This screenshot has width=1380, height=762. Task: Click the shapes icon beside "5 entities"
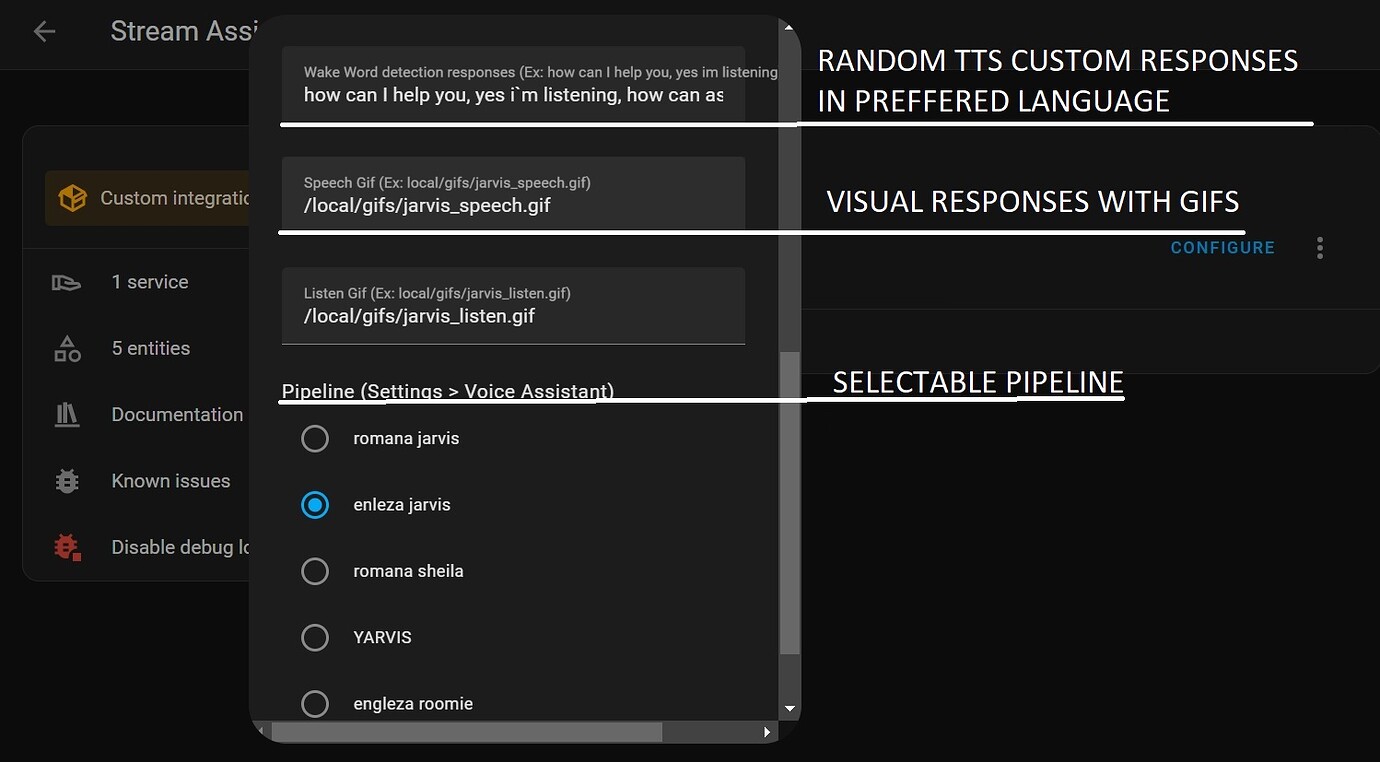66,348
